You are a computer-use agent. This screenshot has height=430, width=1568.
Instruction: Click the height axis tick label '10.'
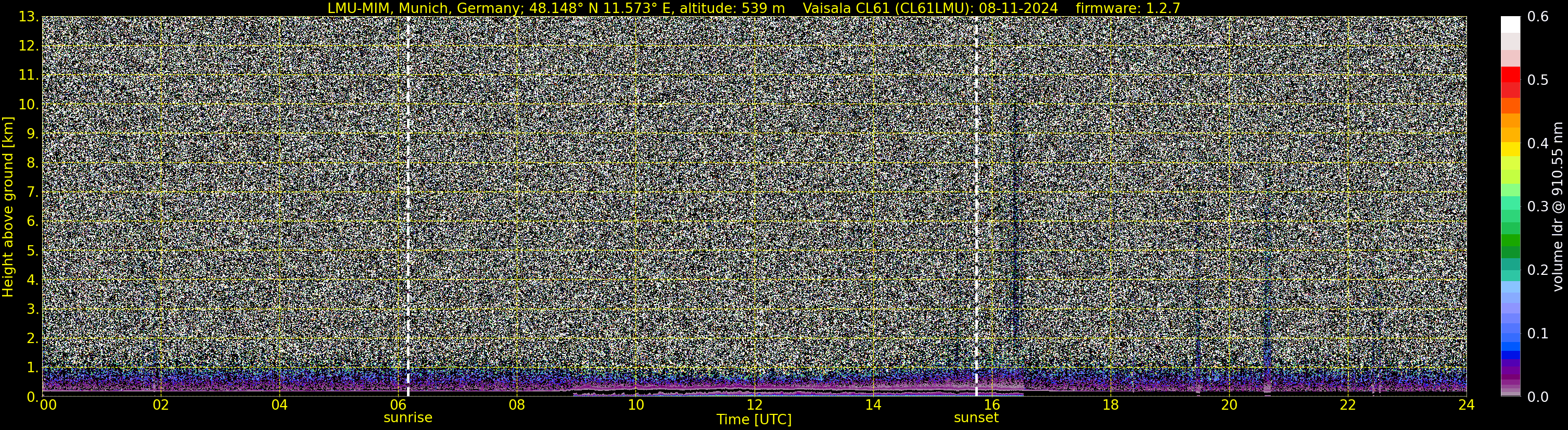[29, 104]
